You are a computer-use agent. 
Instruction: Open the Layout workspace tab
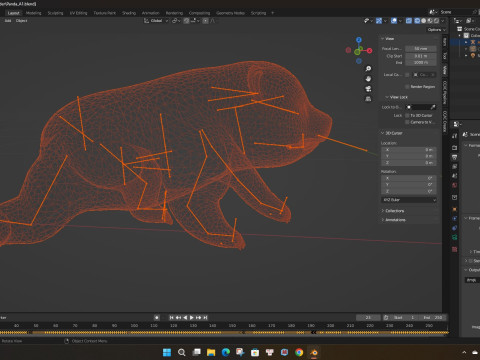click(x=14, y=13)
